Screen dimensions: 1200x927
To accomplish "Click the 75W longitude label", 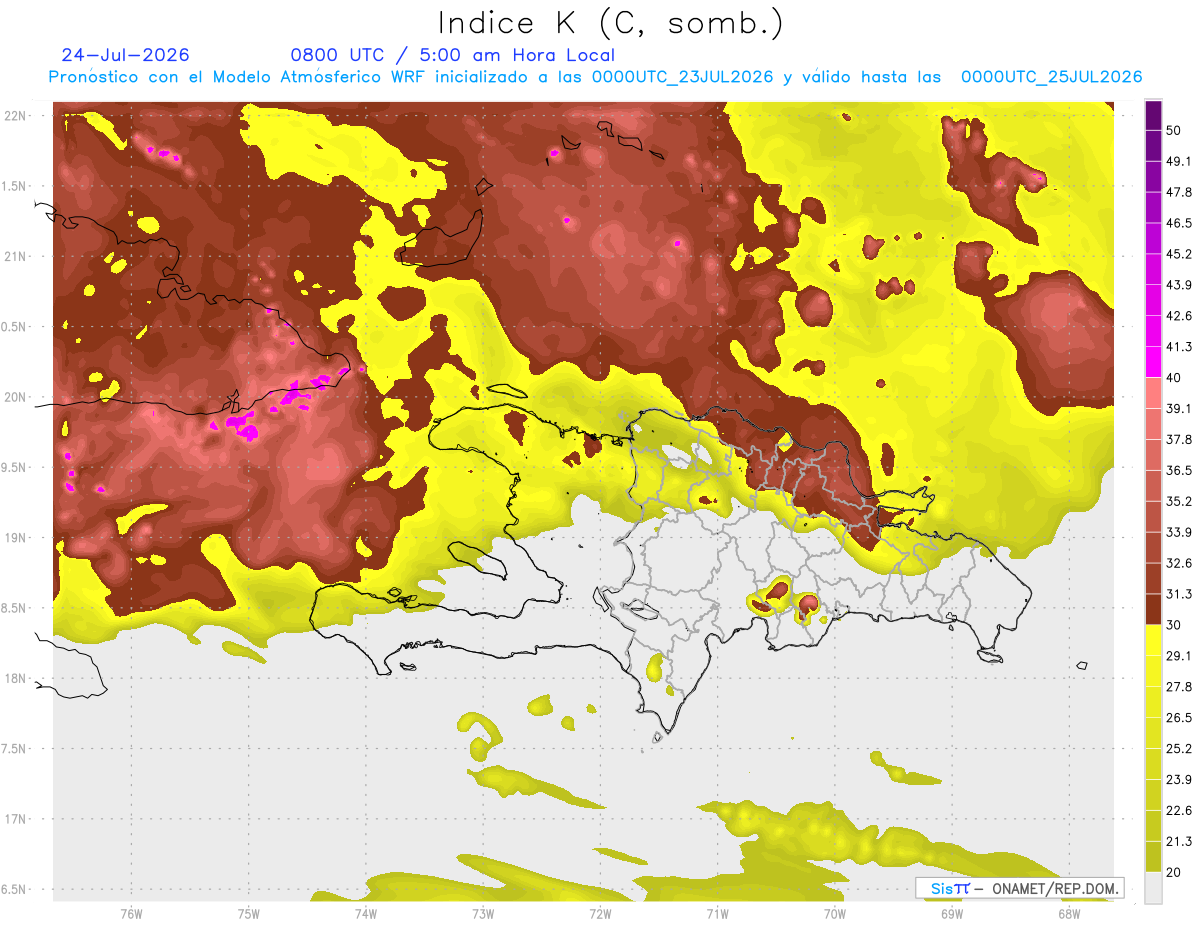I will (x=248, y=914).
